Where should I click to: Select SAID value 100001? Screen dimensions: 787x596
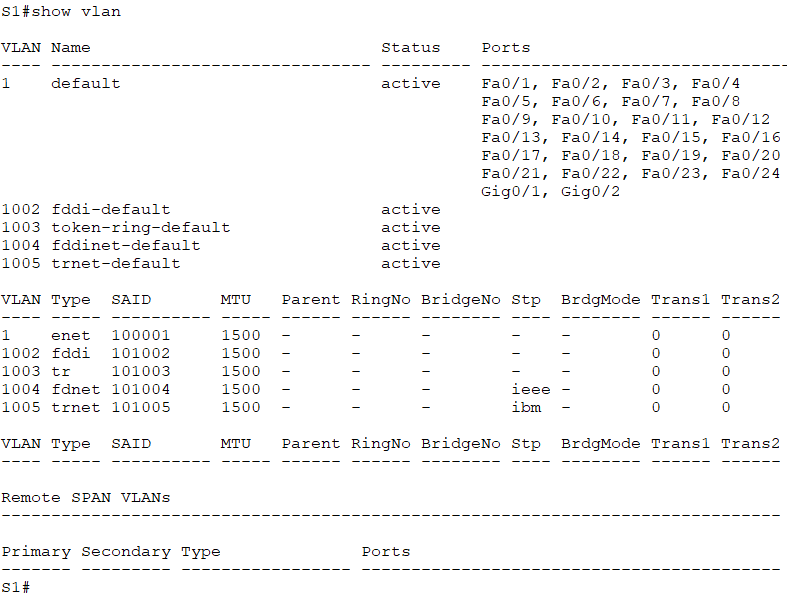141,335
